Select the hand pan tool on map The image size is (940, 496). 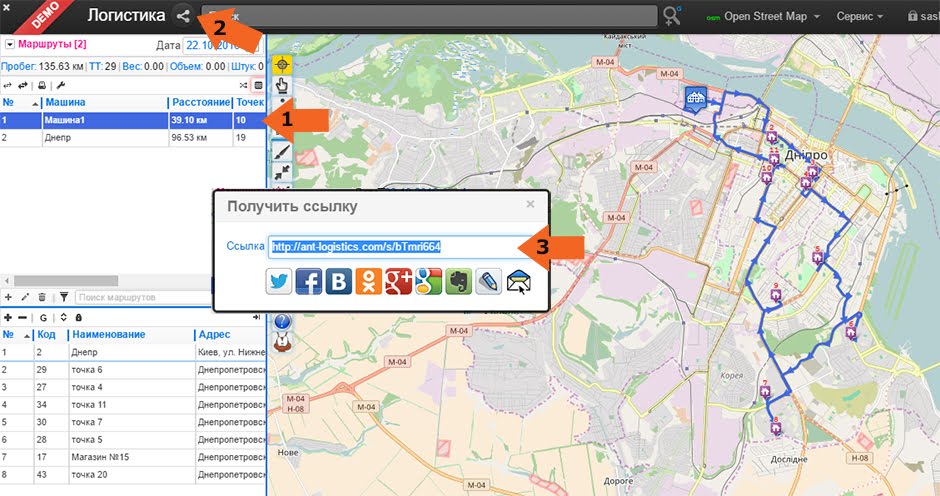click(x=282, y=86)
